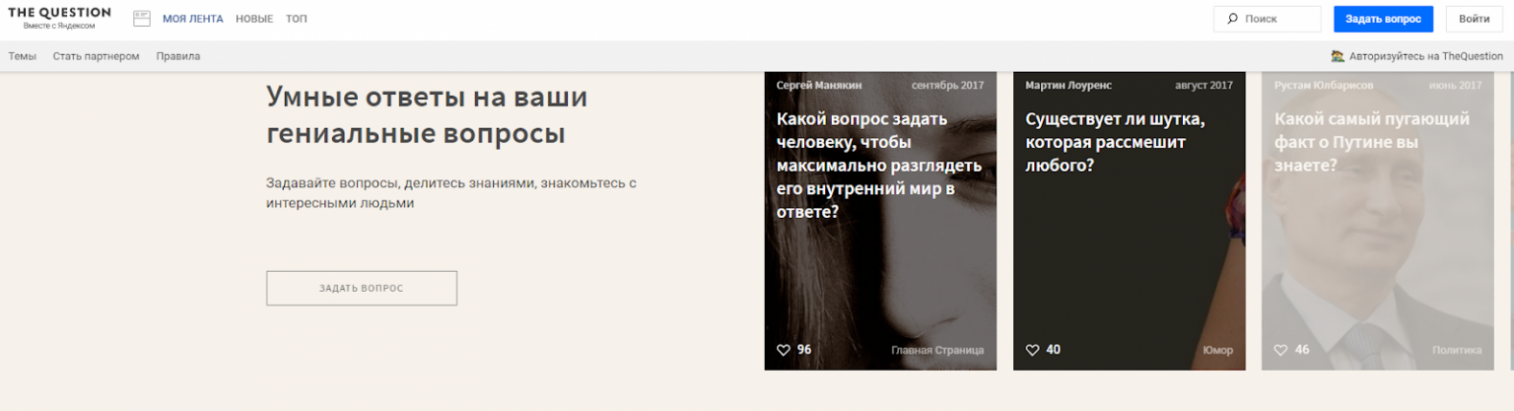Switch to Топ tab
1514x411 pixels.
(x=296, y=19)
